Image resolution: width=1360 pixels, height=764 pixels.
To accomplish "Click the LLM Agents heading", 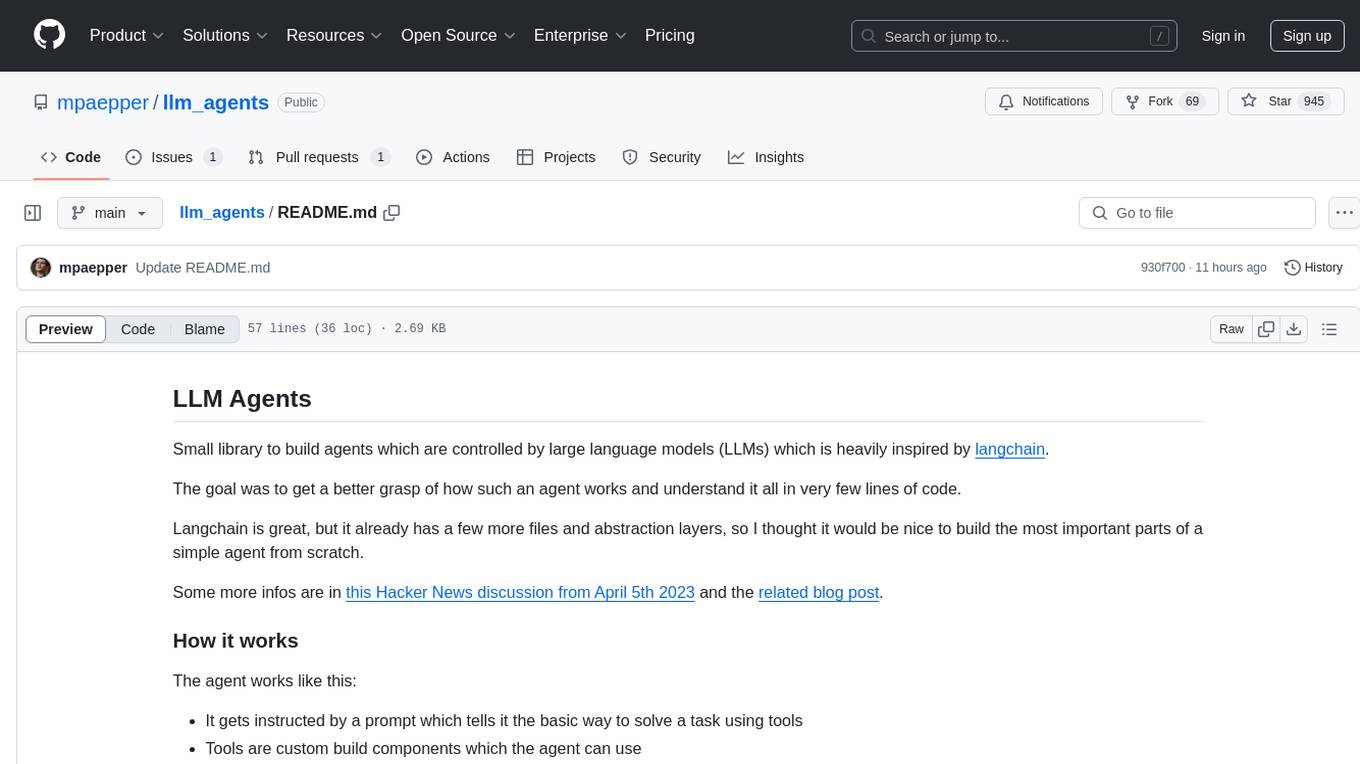I will pyautogui.click(x=242, y=398).
